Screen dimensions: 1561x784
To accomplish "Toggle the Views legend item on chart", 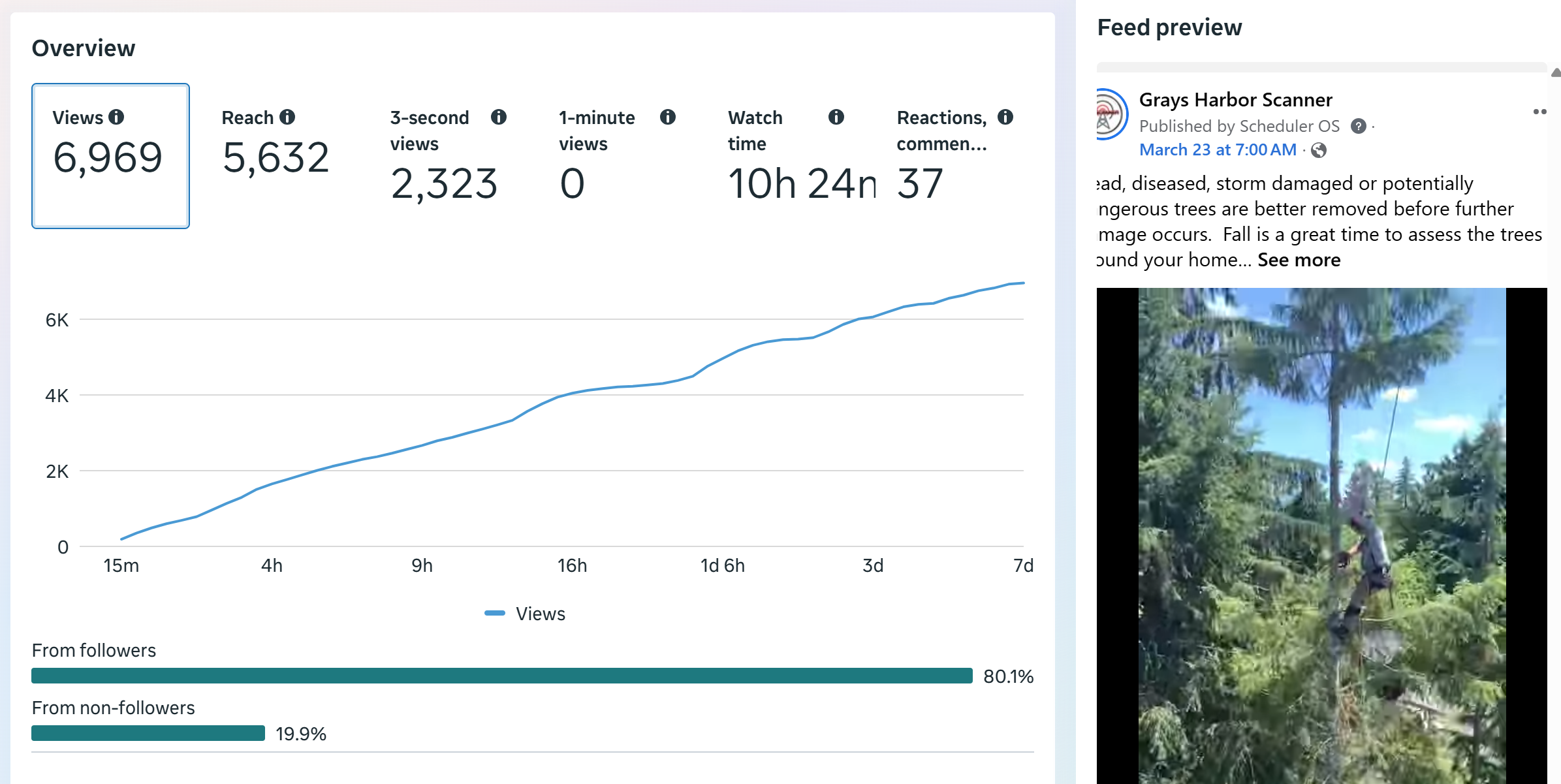I will pyautogui.click(x=526, y=614).
